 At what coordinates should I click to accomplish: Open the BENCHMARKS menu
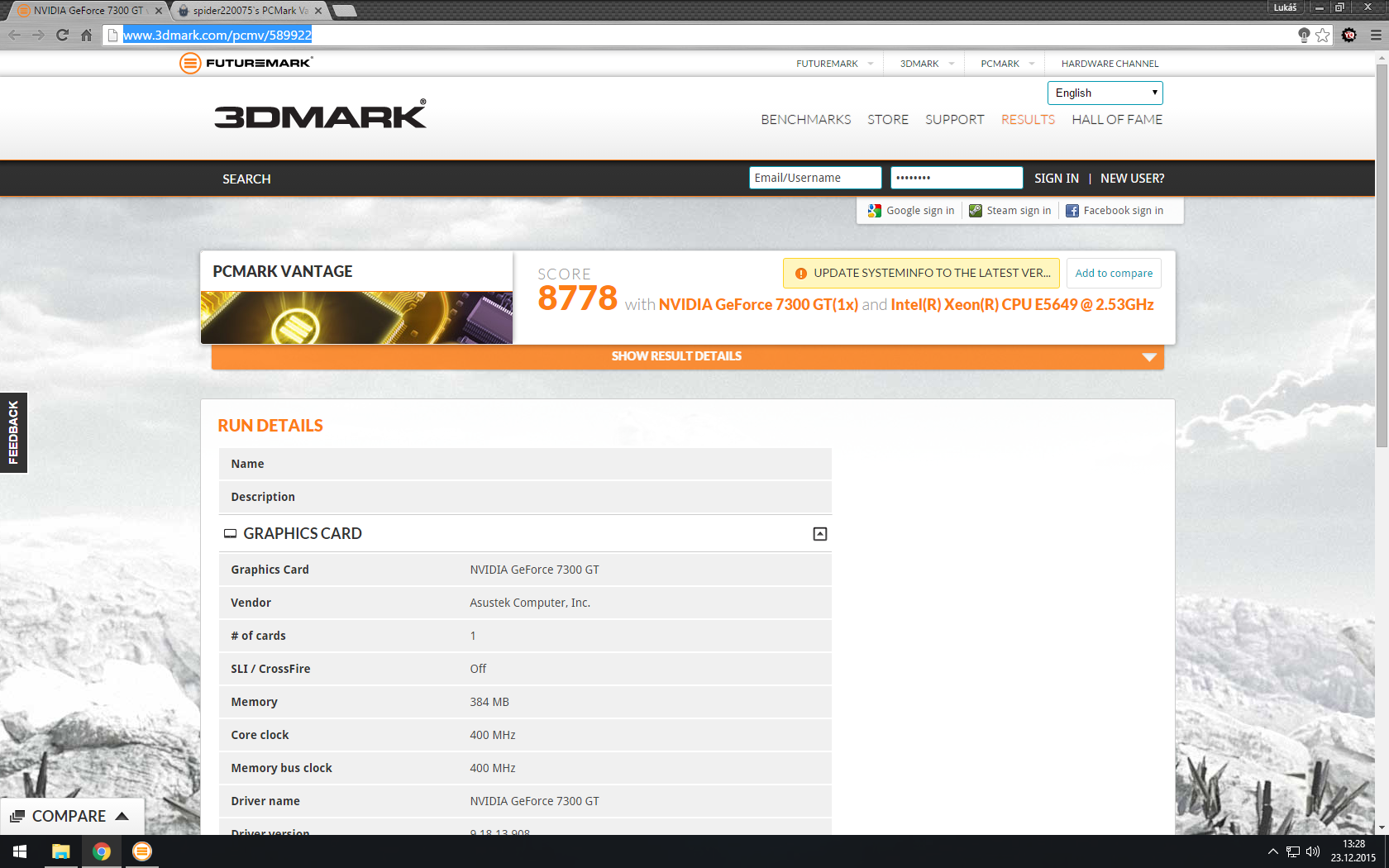(x=805, y=120)
